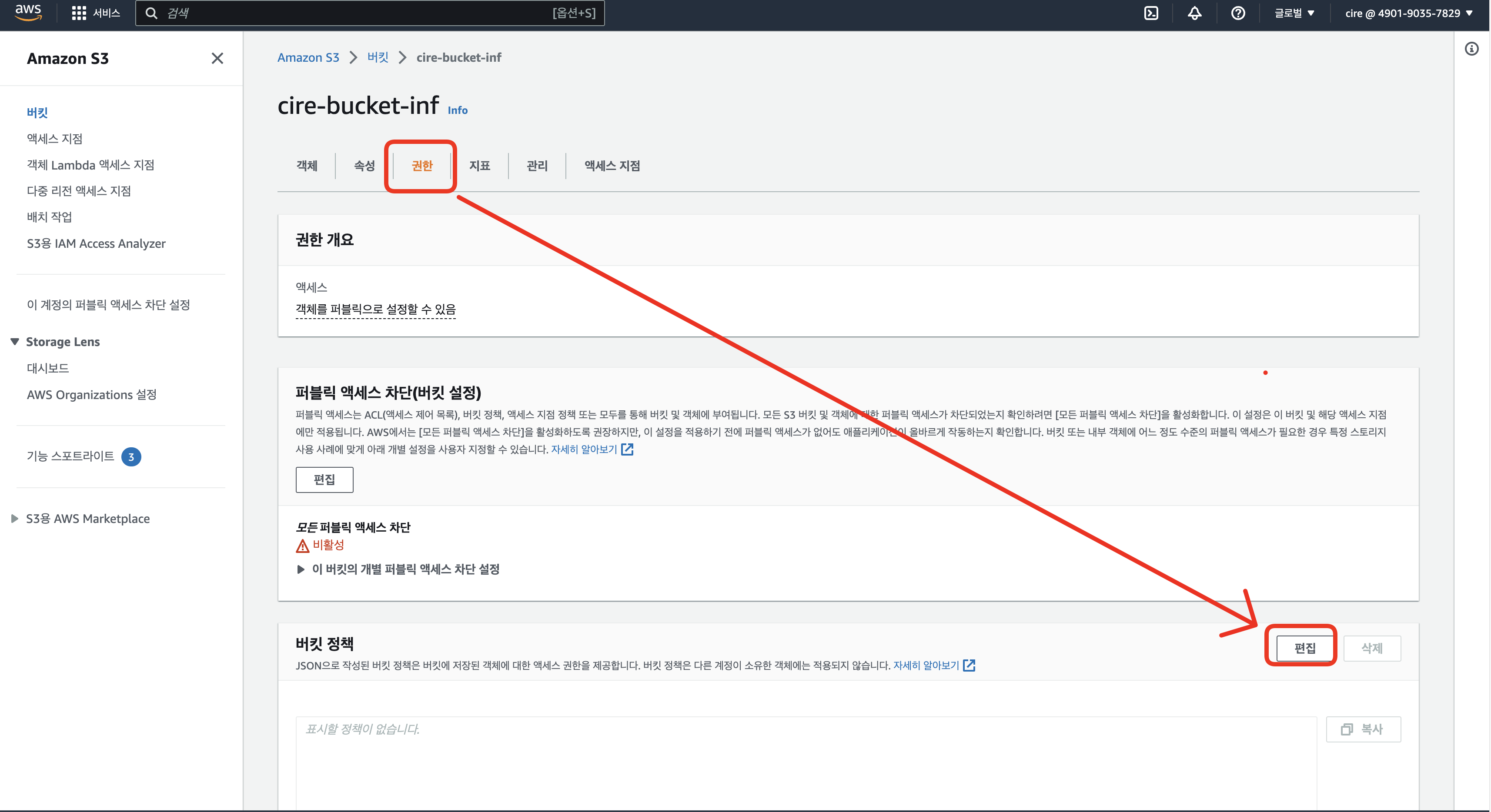Open Storage Lens 대시보드
Image resolution: width=1491 pixels, height=812 pixels.
coord(47,369)
